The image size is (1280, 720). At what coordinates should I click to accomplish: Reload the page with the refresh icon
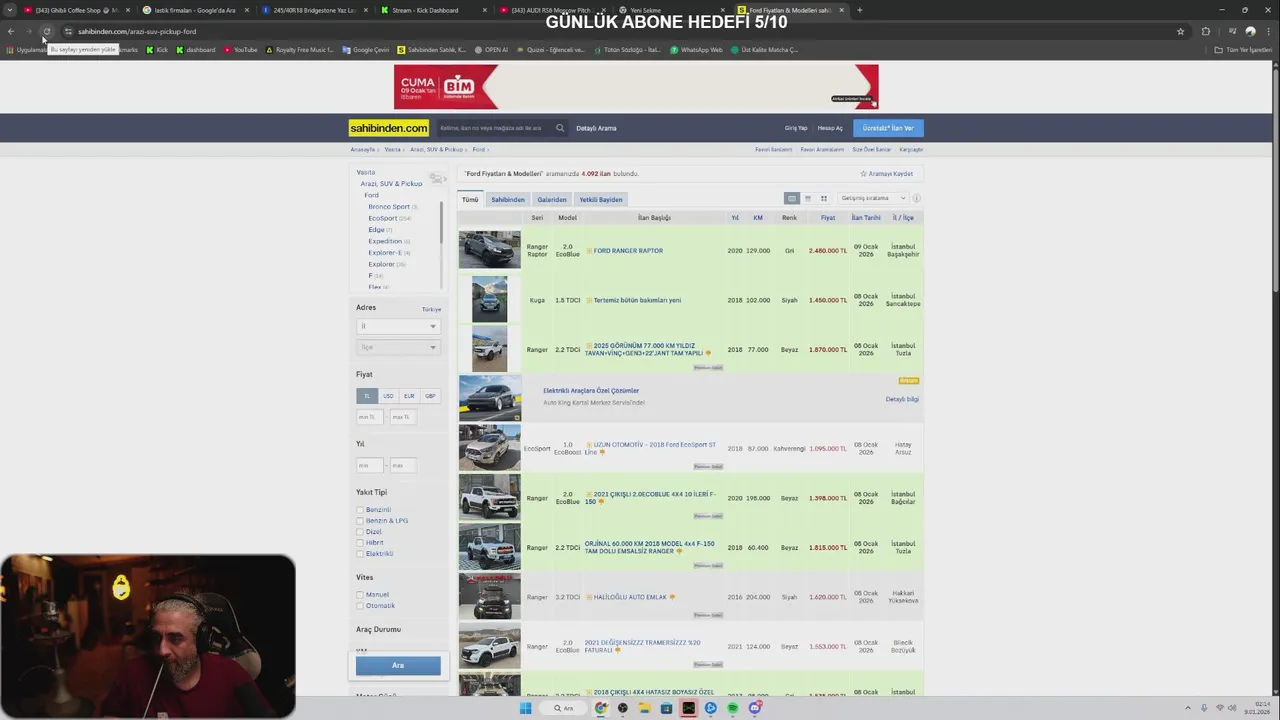click(46, 31)
